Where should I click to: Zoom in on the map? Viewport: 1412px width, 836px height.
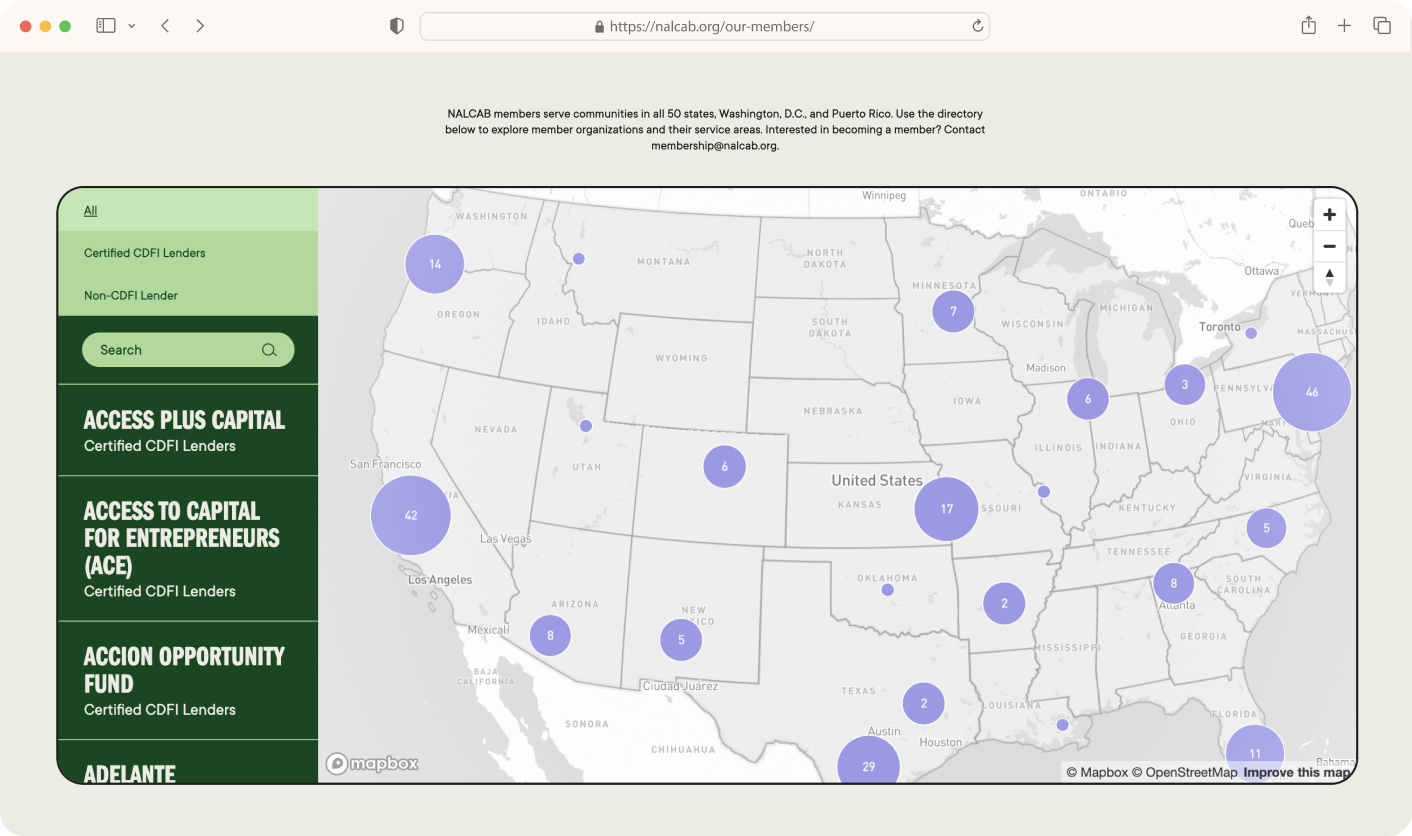click(x=1329, y=215)
